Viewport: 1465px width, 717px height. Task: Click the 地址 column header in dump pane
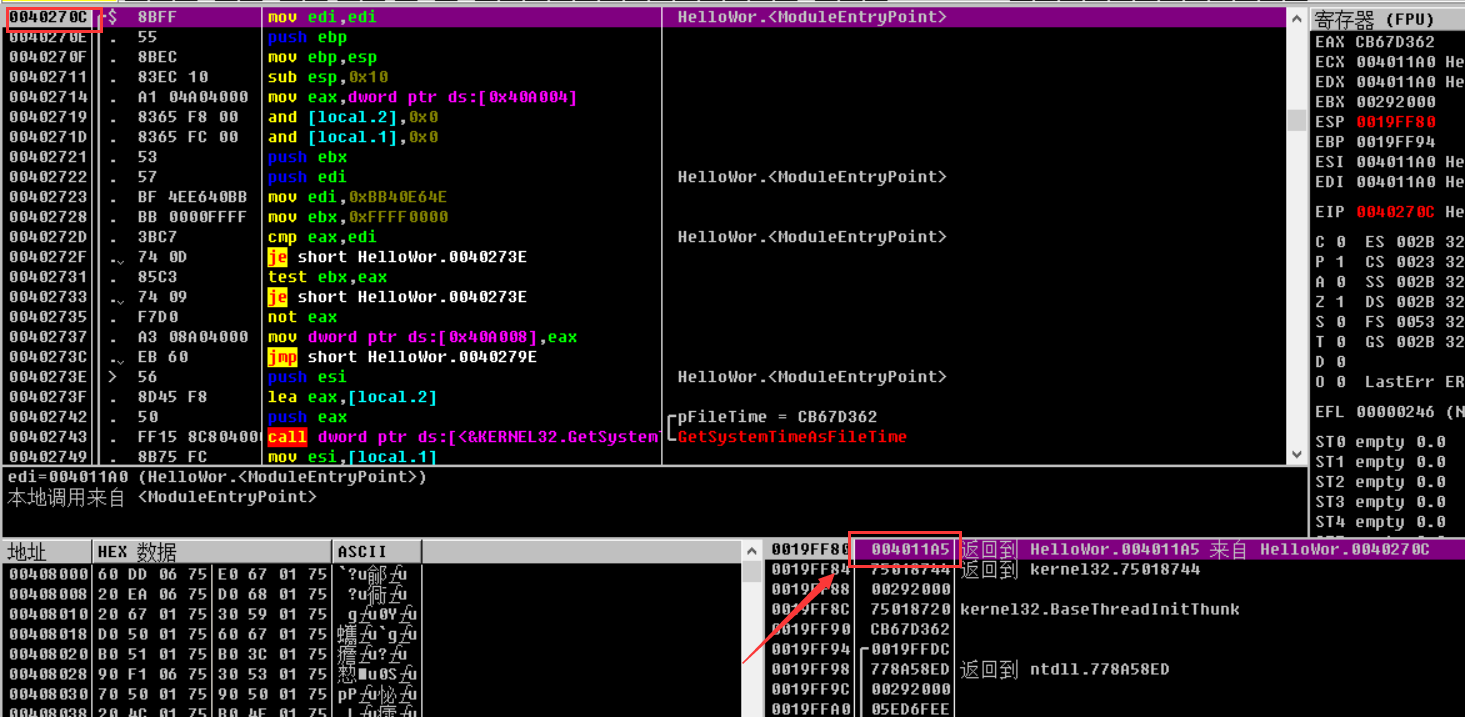click(47, 551)
